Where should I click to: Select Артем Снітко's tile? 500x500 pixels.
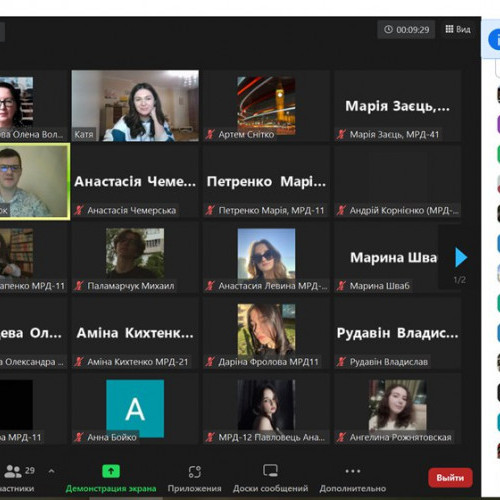(x=266, y=106)
